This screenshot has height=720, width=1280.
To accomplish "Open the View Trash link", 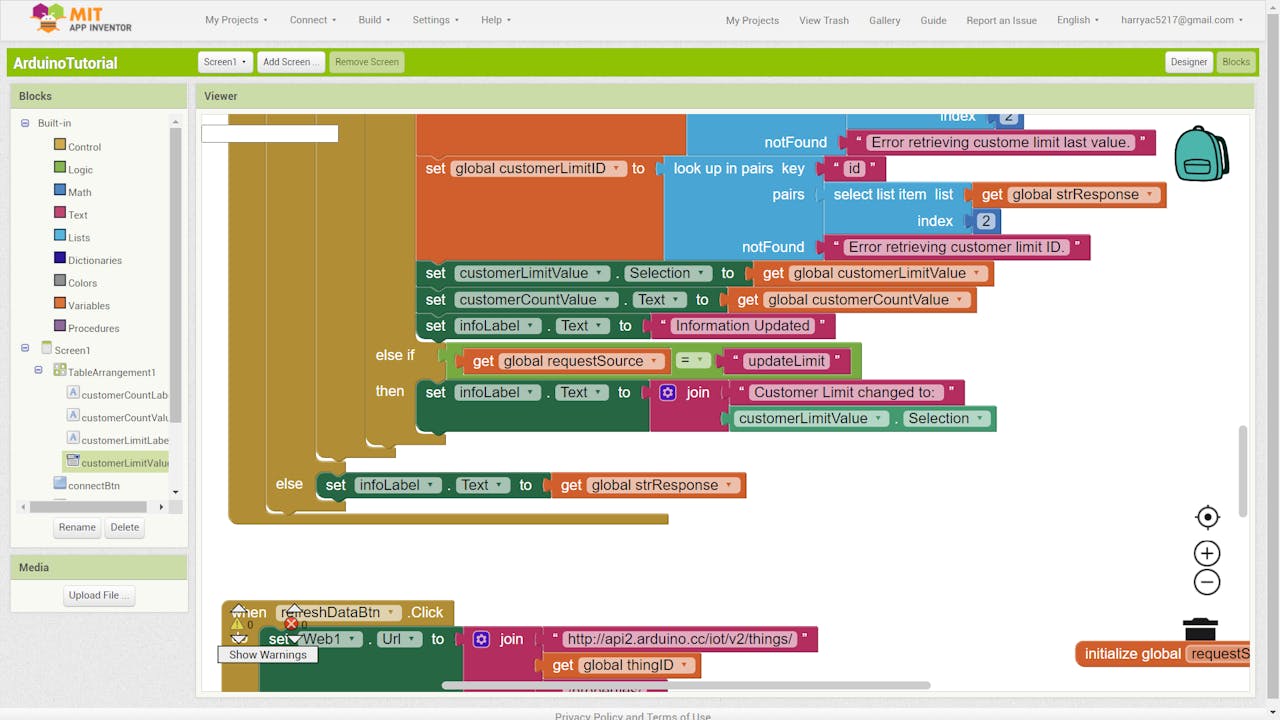I will click(x=824, y=20).
